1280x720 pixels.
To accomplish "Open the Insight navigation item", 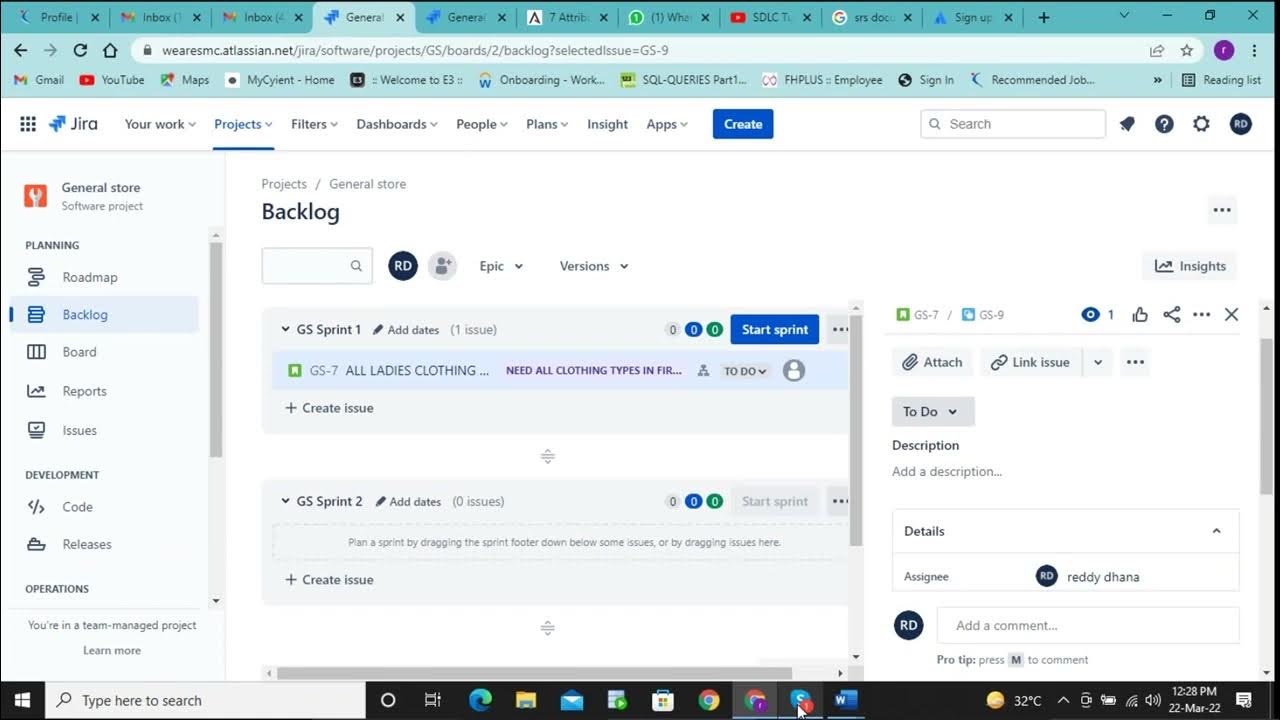I will coord(608,124).
